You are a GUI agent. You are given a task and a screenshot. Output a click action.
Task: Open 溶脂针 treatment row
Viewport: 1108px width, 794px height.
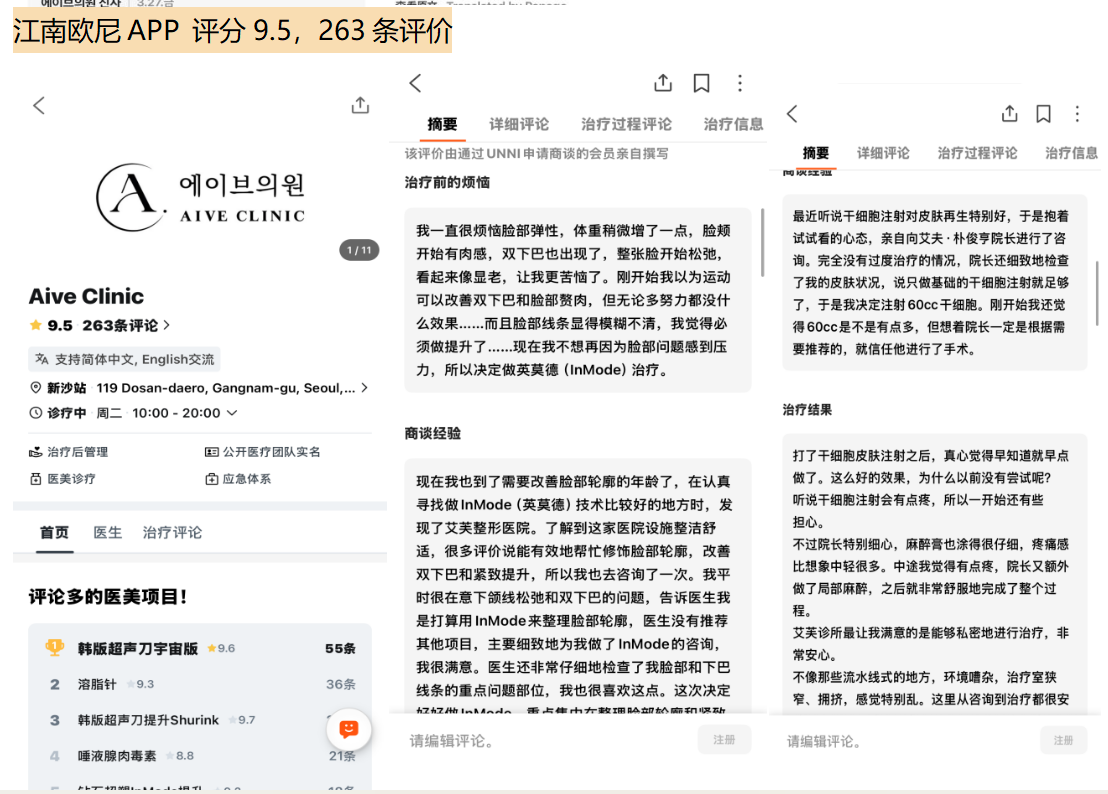(200, 684)
